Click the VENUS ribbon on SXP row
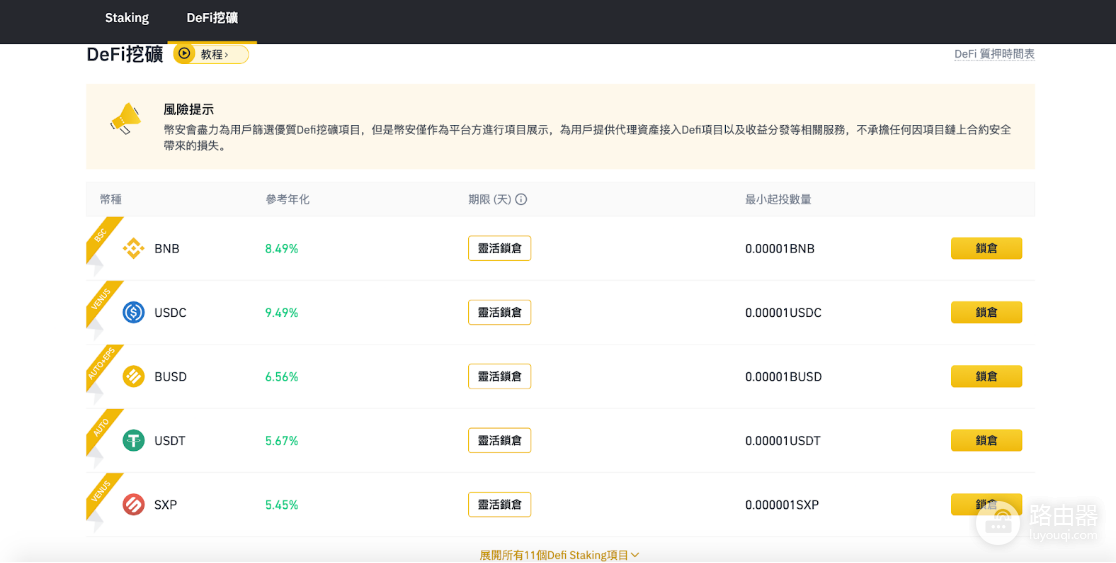The image size is (1116, 563). [102, 493]
